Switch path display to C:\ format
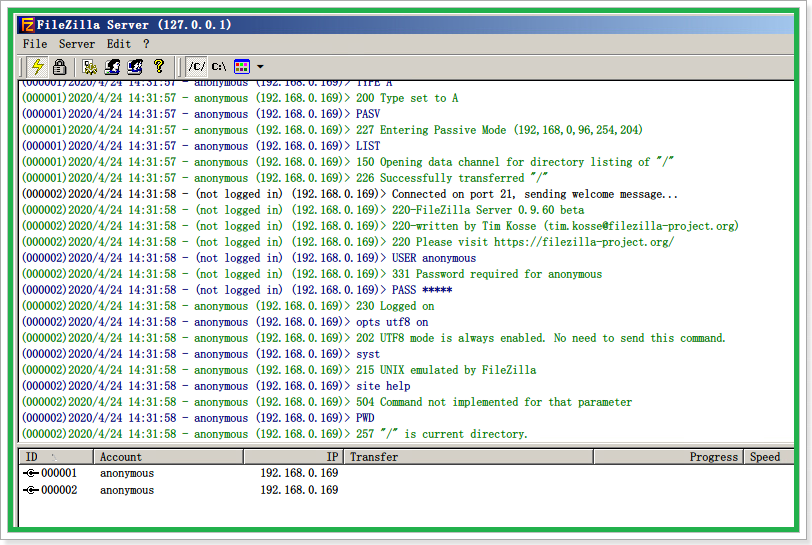The image size is (812, 545). (x=219, y=66)
